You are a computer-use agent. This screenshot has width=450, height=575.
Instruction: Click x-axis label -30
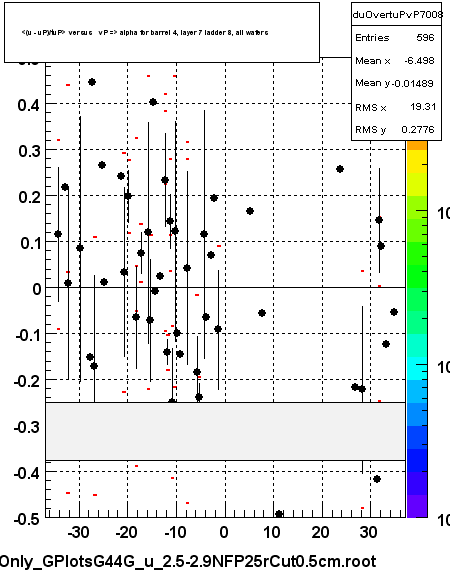[x=78, y=532]
